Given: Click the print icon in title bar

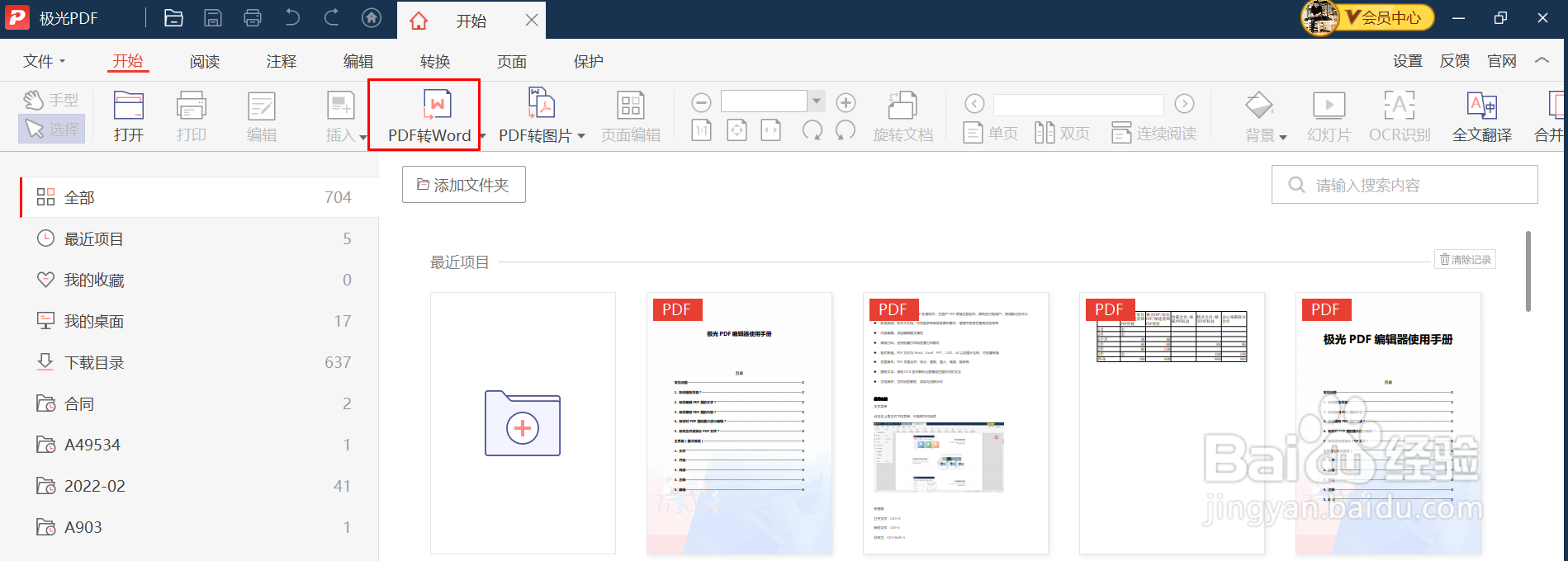Looking at the screenshot, I should pos(253,18).
